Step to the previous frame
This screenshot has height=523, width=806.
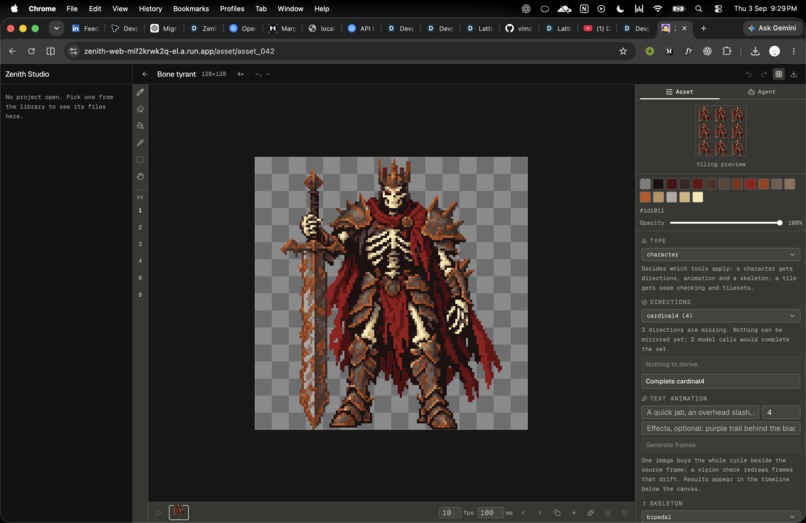[523, 513]
